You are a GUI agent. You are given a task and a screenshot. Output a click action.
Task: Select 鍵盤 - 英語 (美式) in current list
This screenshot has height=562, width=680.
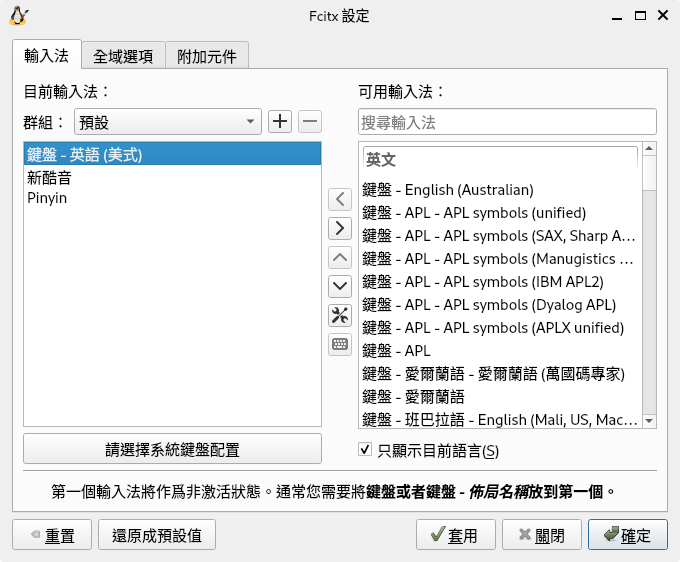click(172, 154)
